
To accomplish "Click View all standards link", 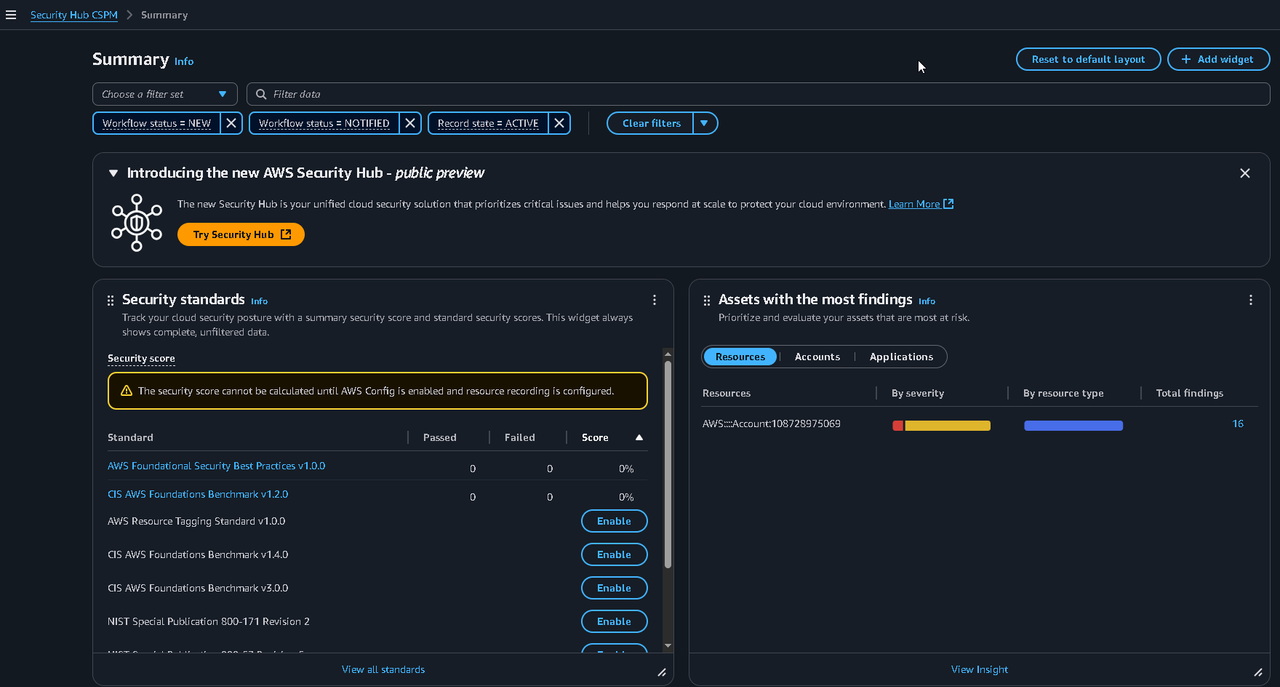I will [383, 670].
